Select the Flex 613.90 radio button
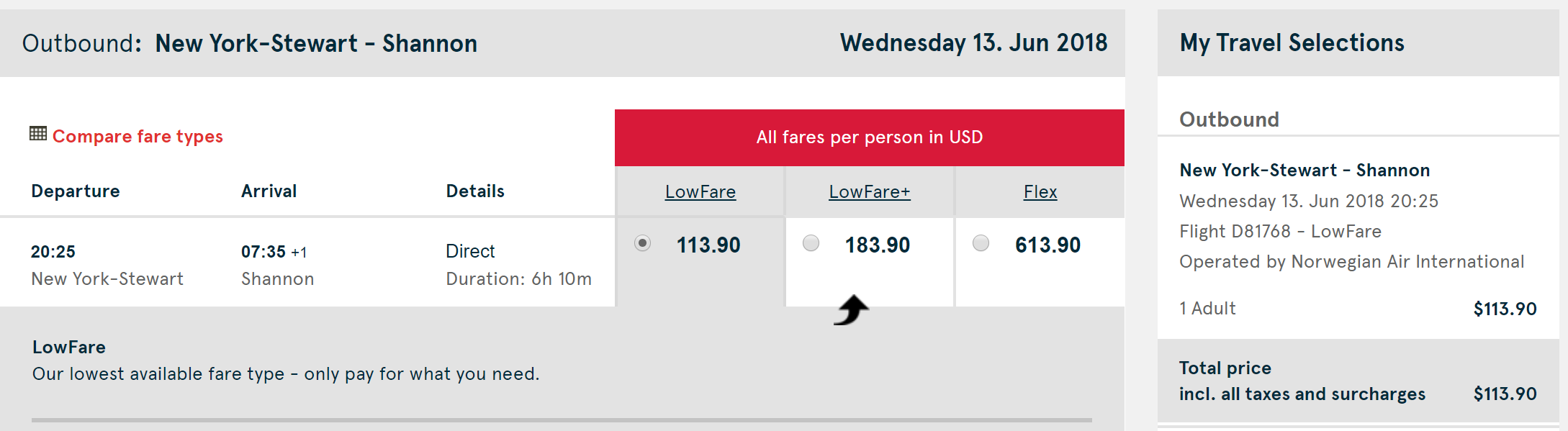Screen dimensions: 1568x431 (x=981, y=243)
